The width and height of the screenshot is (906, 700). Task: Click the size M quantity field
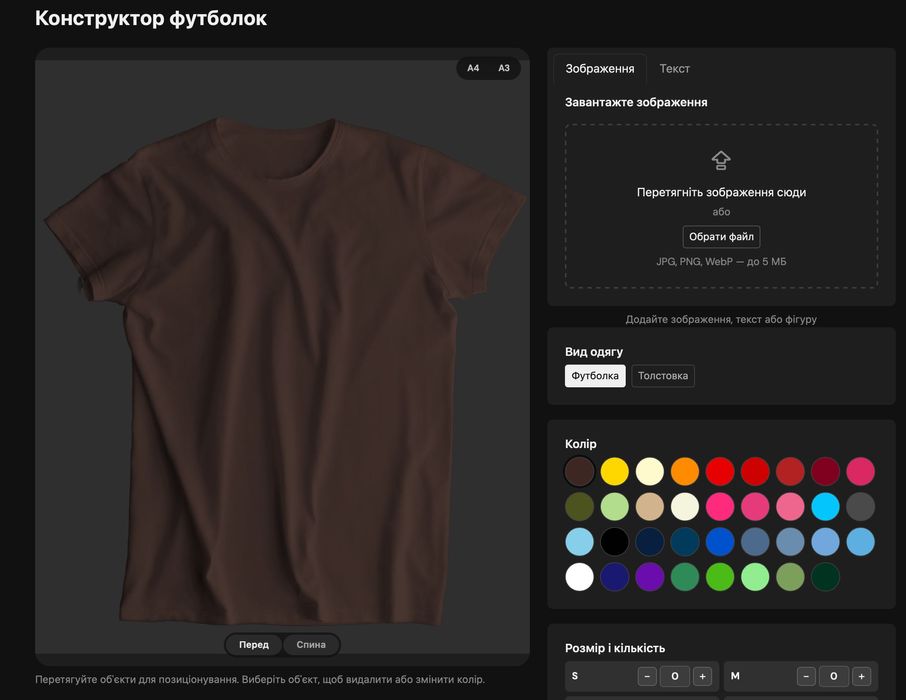[x=833, y=676]
